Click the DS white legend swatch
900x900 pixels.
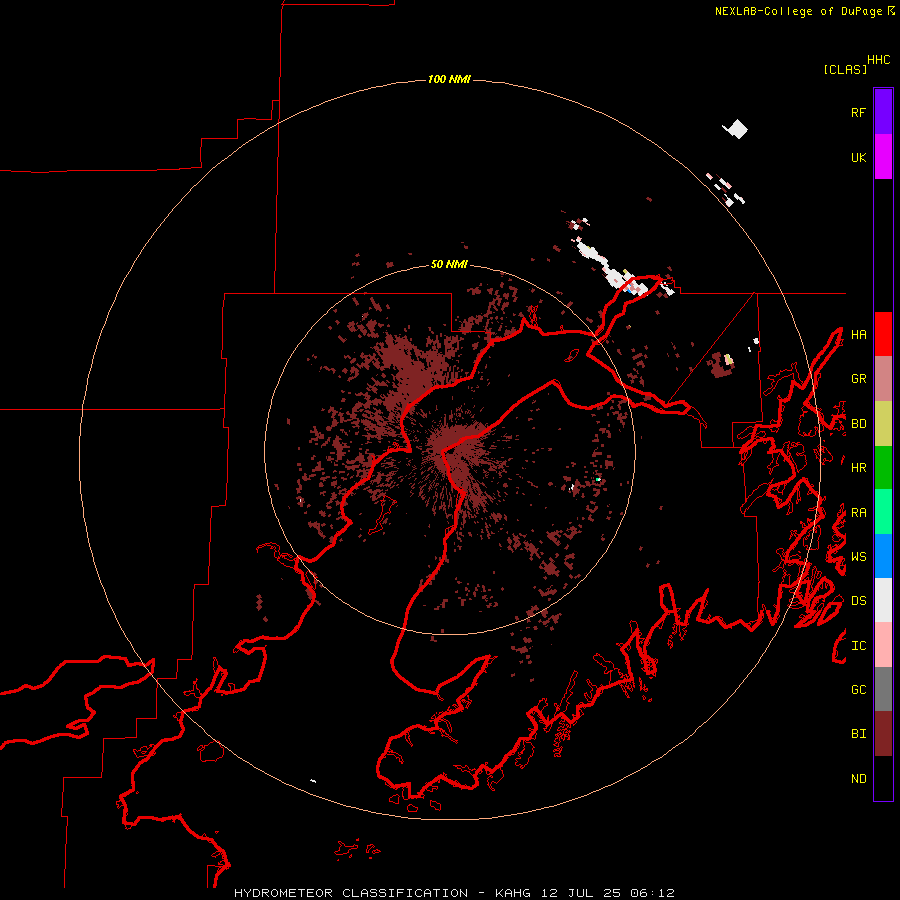click(883, 600)
